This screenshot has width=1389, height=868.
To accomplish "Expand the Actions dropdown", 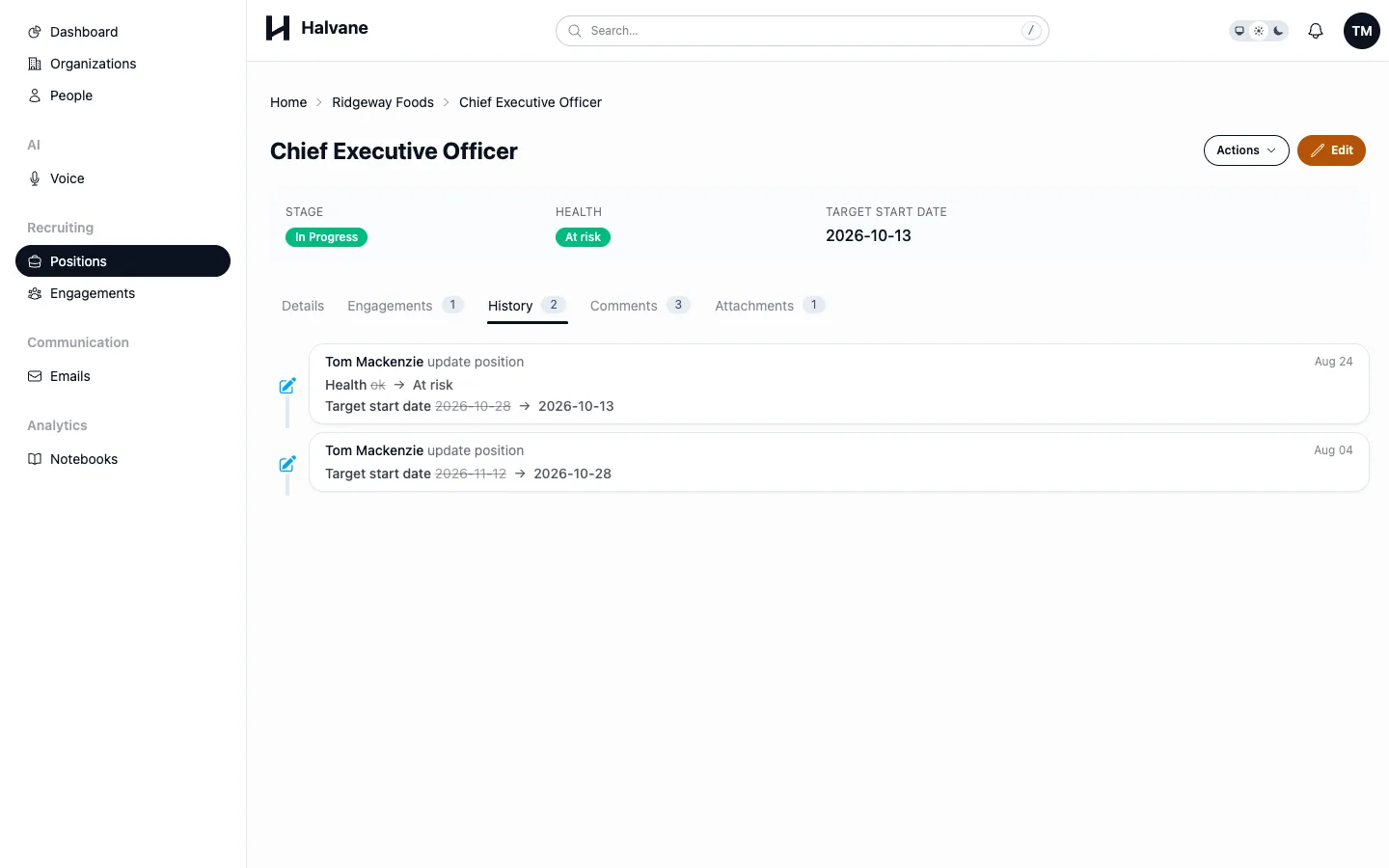I will tap(1246, 150).
